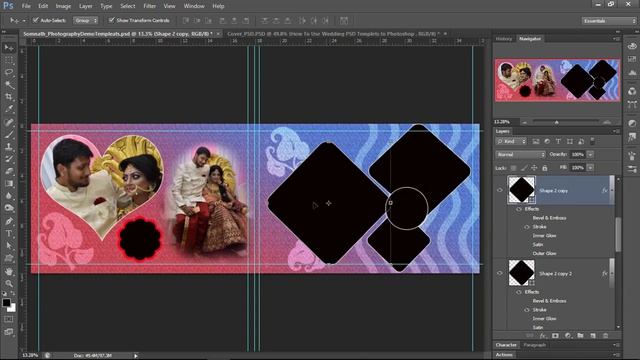This screenshot has width=640, height=360.
Task: Select the Horizontal Type tool
Action: (9, 233)
